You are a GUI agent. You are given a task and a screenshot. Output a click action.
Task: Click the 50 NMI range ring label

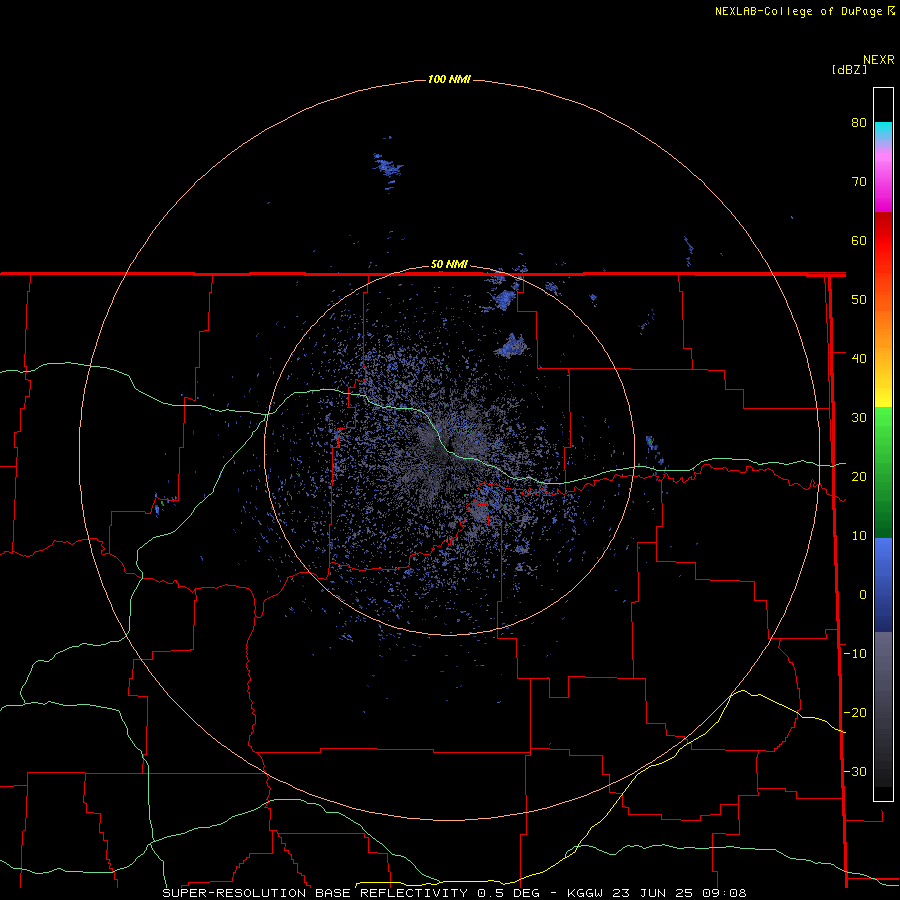coord(449,265)
